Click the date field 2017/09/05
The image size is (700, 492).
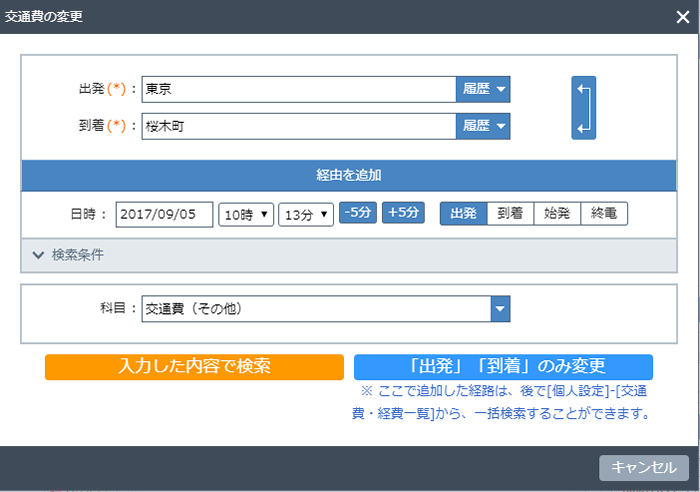point(164,215)
